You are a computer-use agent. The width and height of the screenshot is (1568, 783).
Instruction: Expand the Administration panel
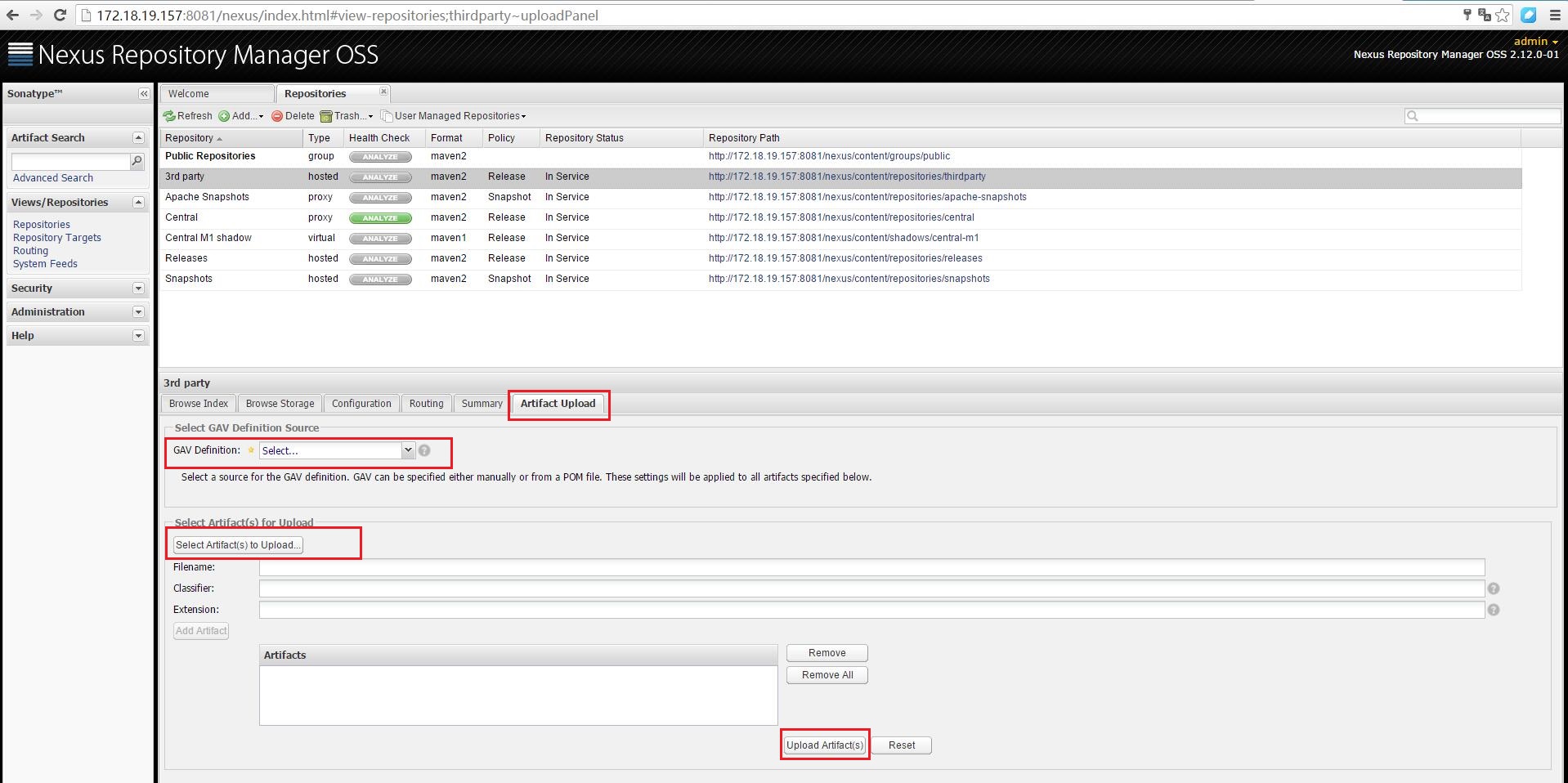coord(138,311)
